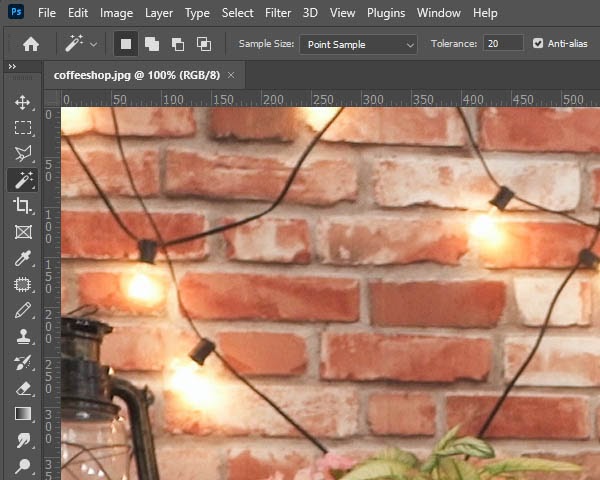This screenshot has width=600, height=480.
Task: Select the Gradient tool
Action: [22, 414]
